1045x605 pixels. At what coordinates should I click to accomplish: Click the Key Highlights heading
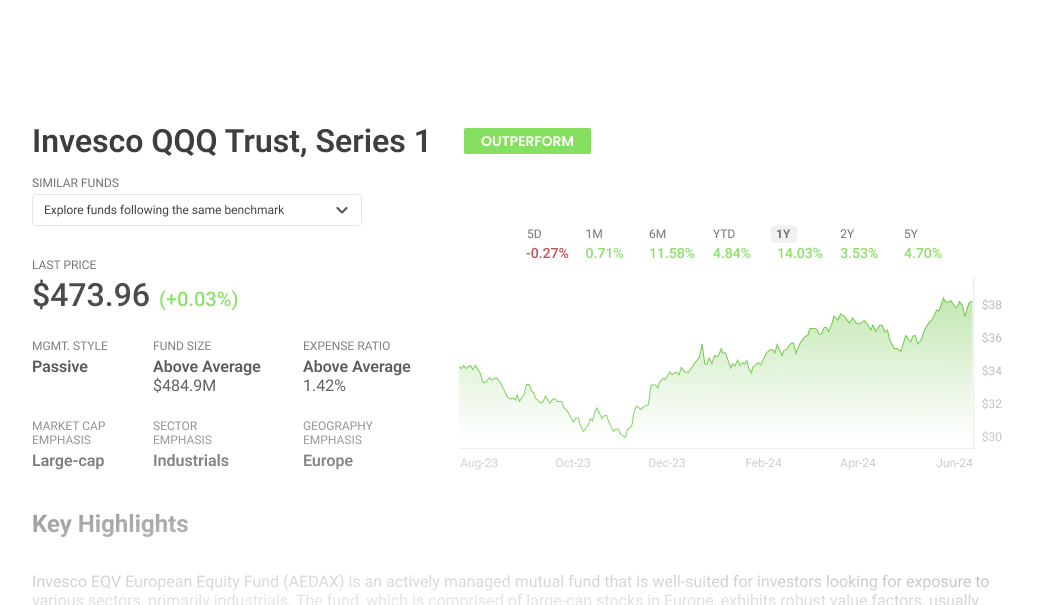point(110,524)
